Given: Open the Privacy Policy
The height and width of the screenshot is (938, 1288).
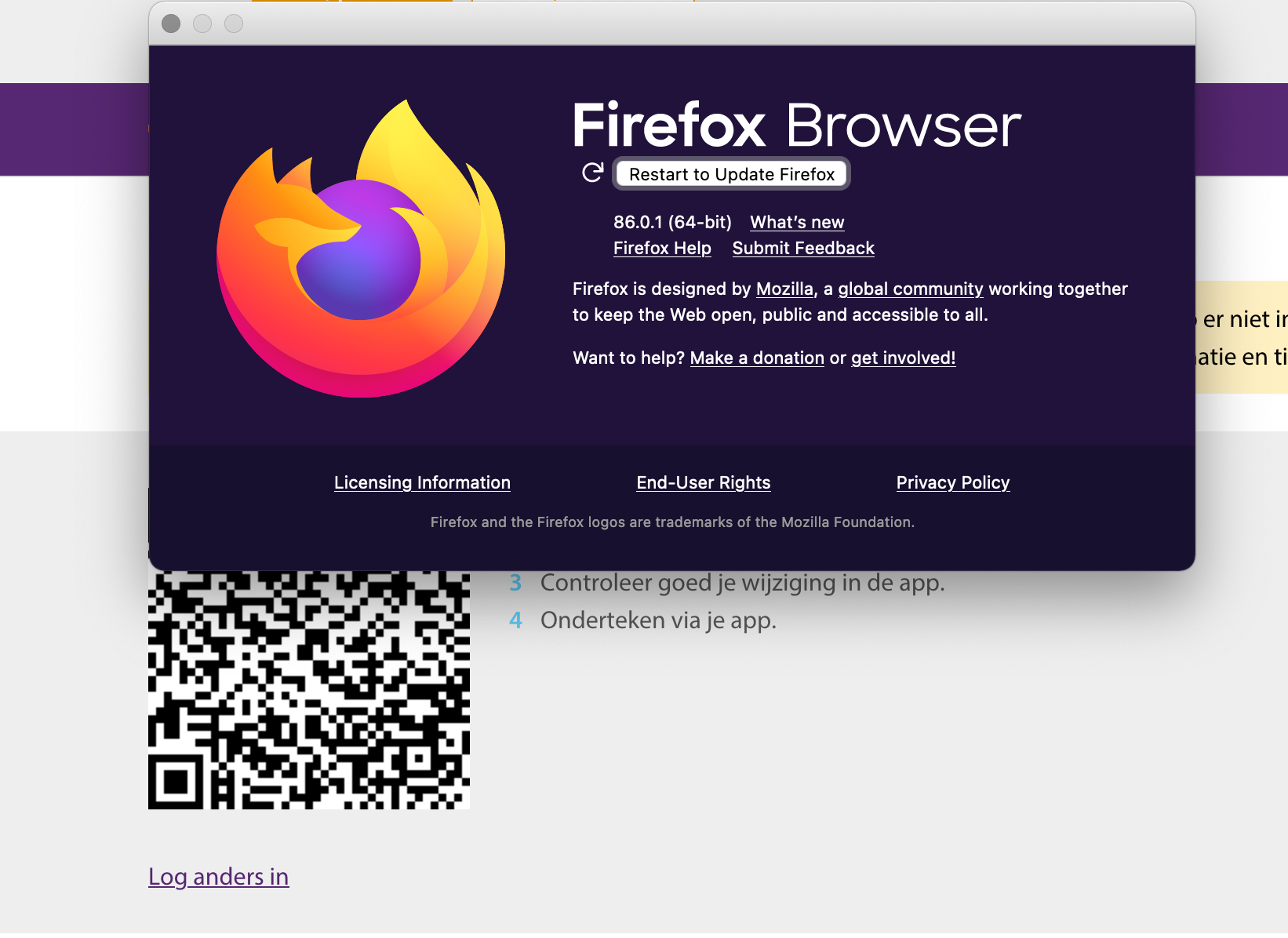Looking at the screenshot, I should 952,482.
